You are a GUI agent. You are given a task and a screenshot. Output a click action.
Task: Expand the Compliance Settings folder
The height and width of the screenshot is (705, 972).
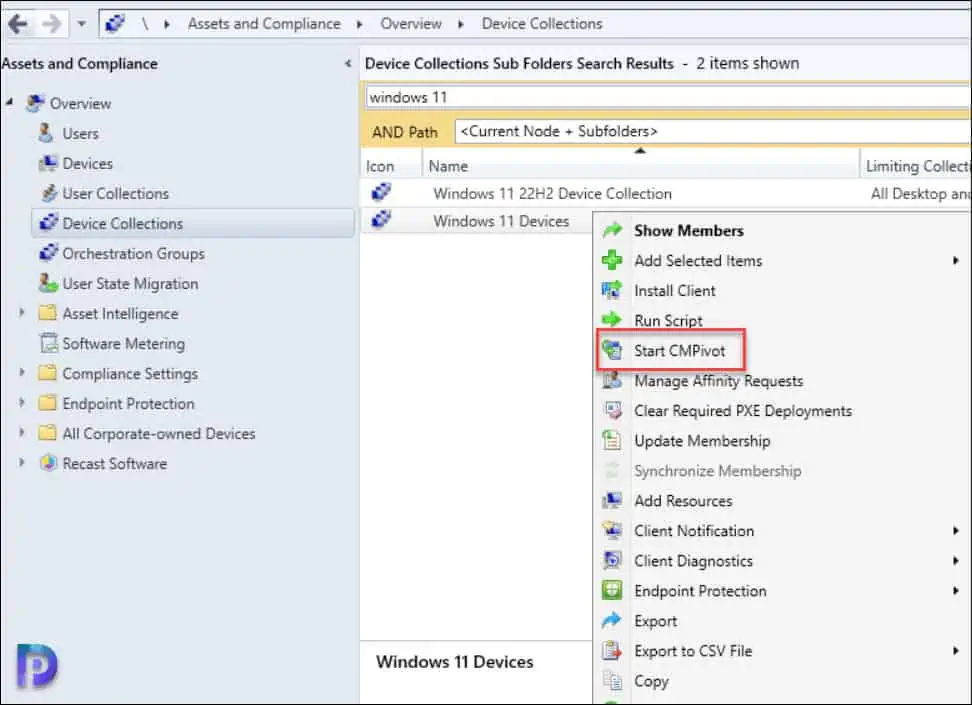22,372
